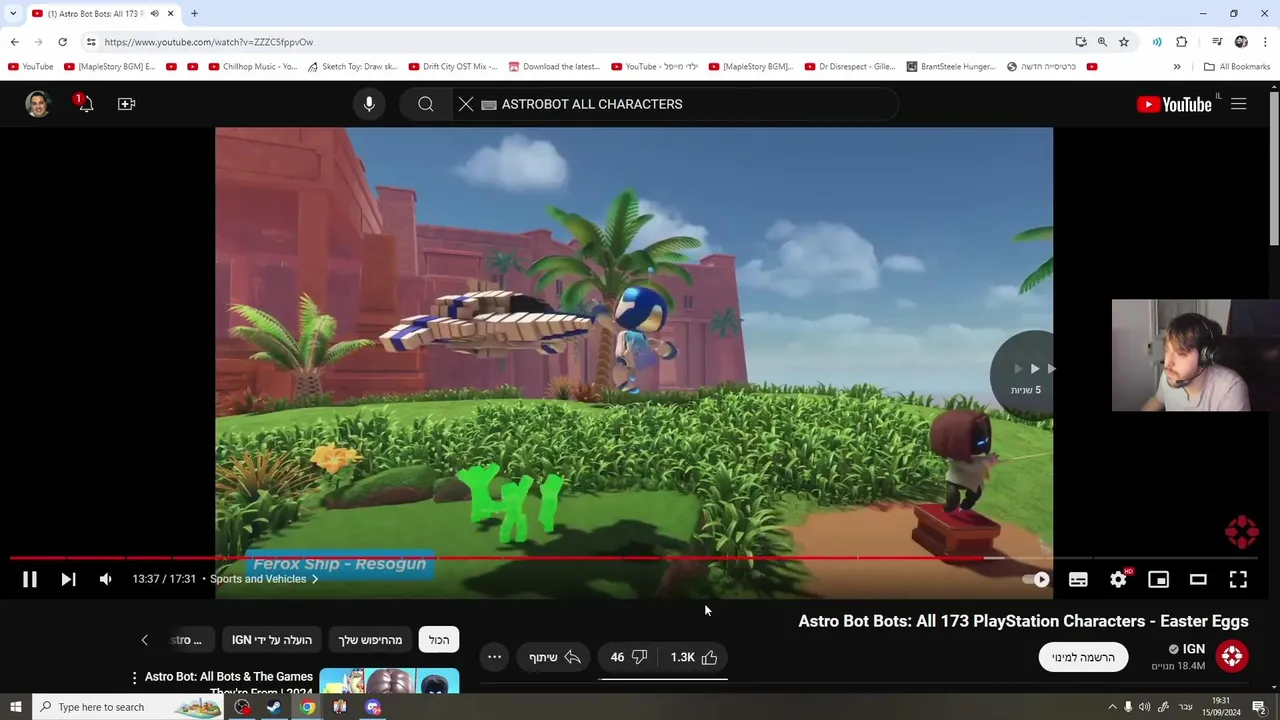Pause the video playback

pos(30,579)
